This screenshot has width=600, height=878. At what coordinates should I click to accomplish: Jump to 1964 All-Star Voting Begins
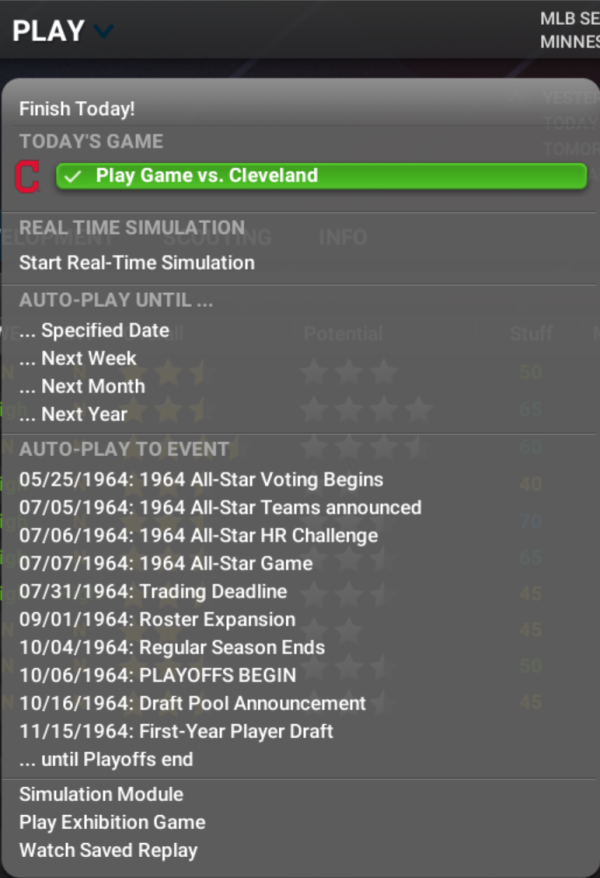point(200,479)
